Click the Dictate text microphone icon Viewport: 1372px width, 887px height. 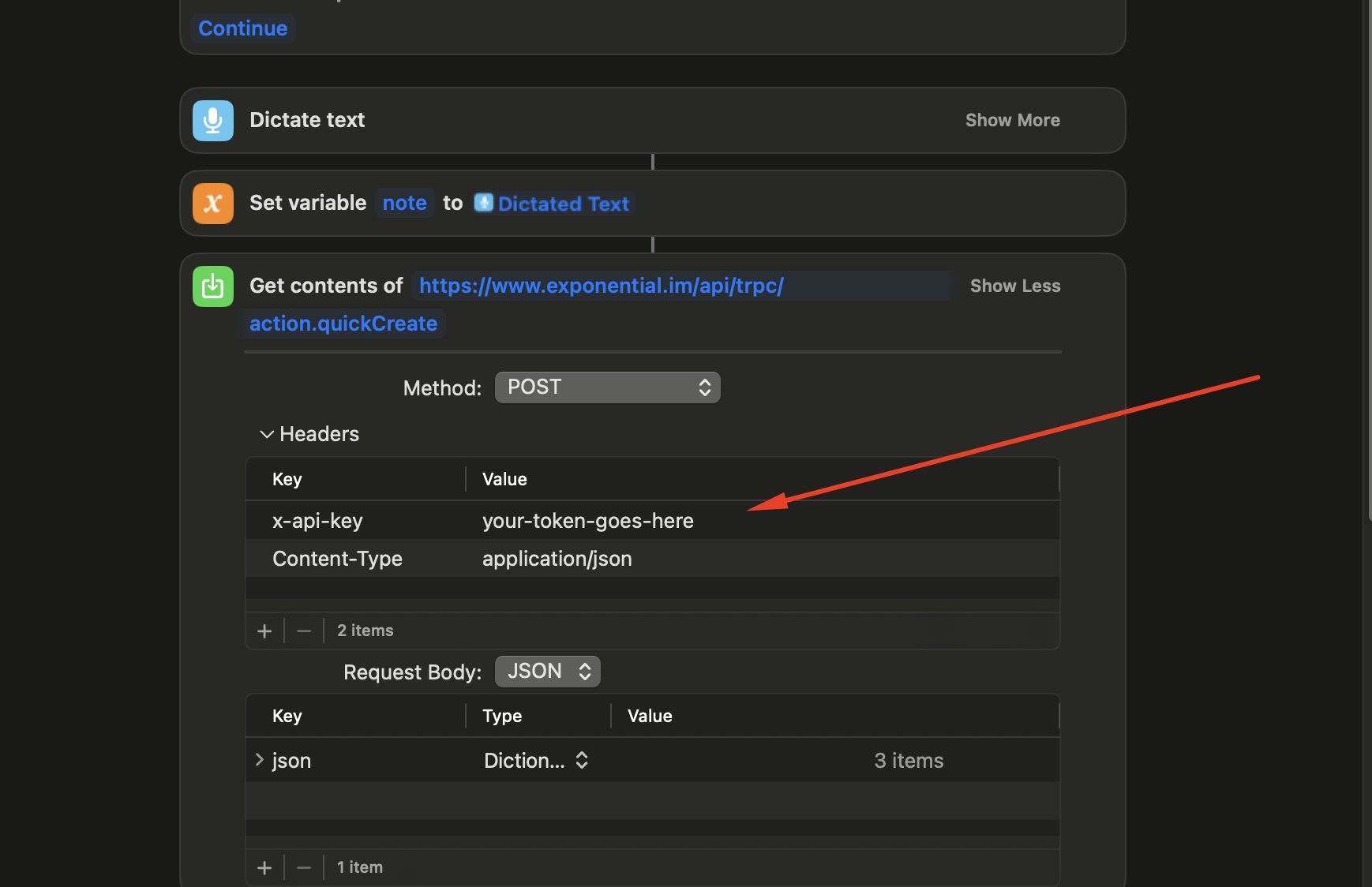[x=213, y=121]
